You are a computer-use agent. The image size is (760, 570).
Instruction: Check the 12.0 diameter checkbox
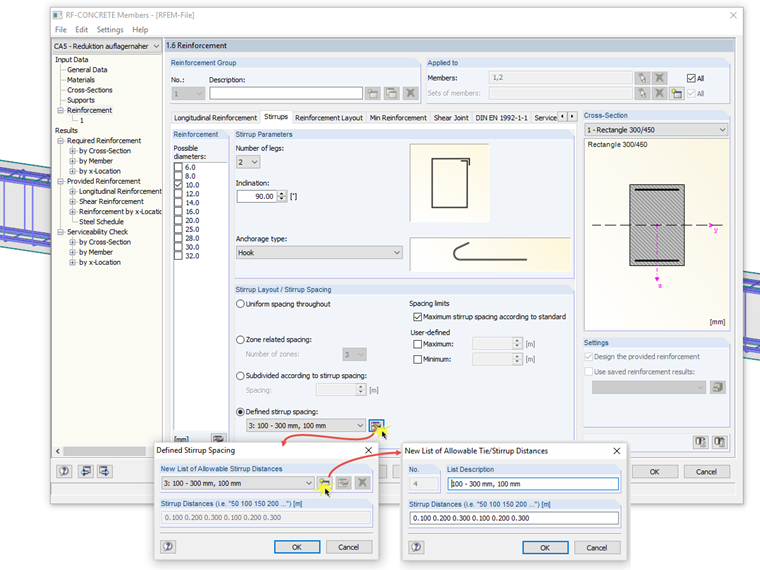tap(178, 194)
